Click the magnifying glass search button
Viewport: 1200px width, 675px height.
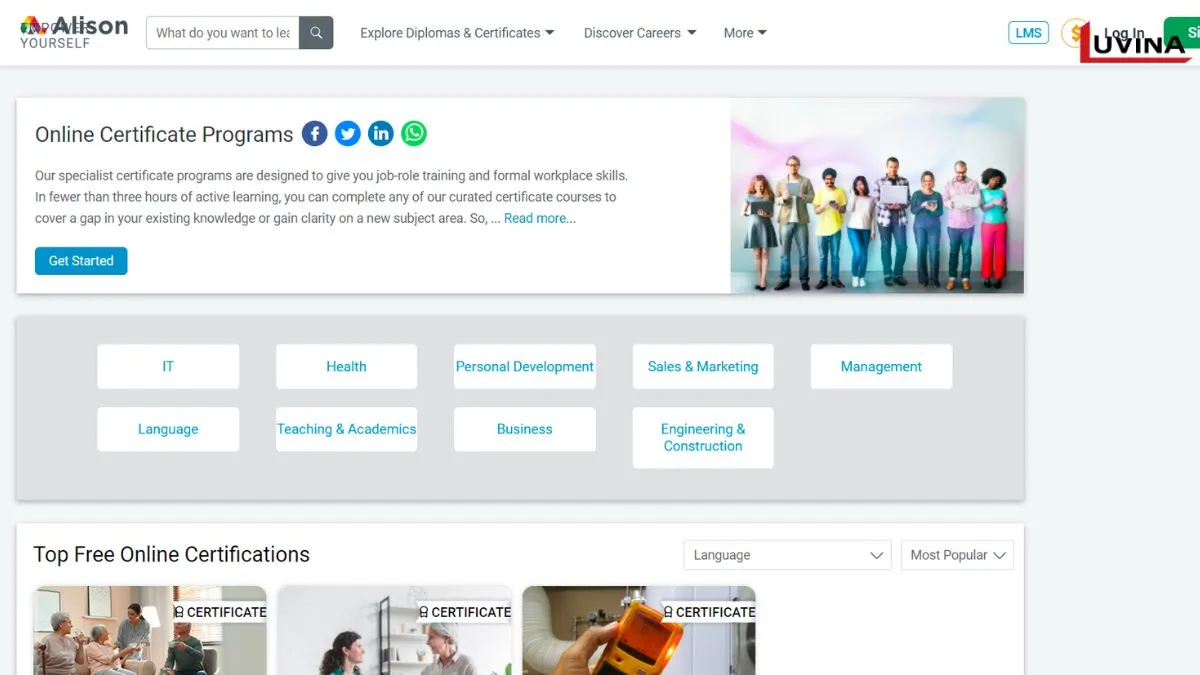(x=316, y=33)
